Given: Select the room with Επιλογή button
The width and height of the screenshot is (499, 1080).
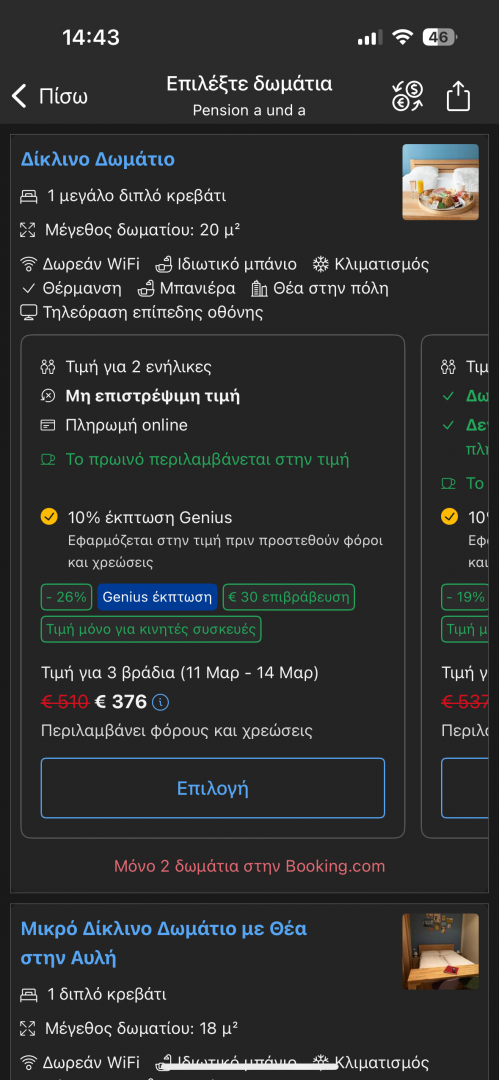Looking at the screenshot, I should [213, 788].
